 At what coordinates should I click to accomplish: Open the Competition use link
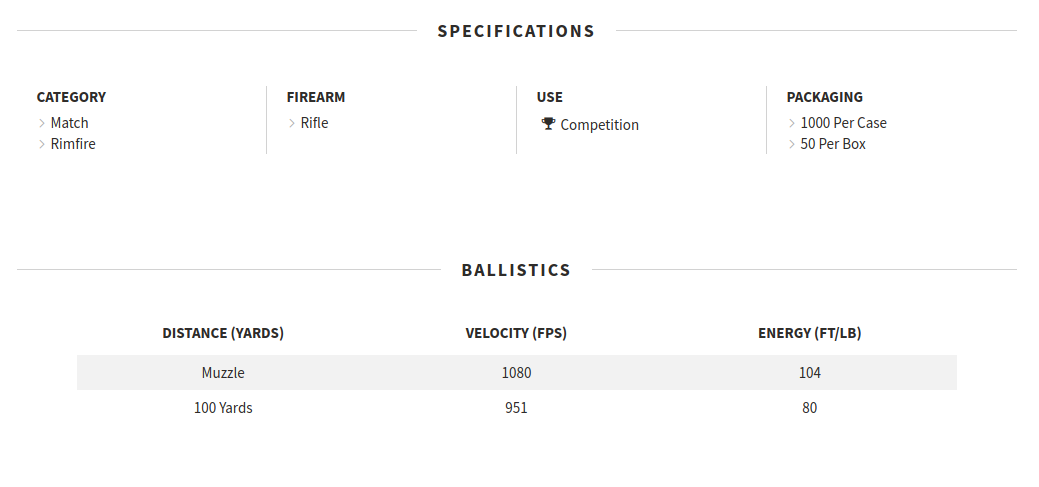coord(600,125)
